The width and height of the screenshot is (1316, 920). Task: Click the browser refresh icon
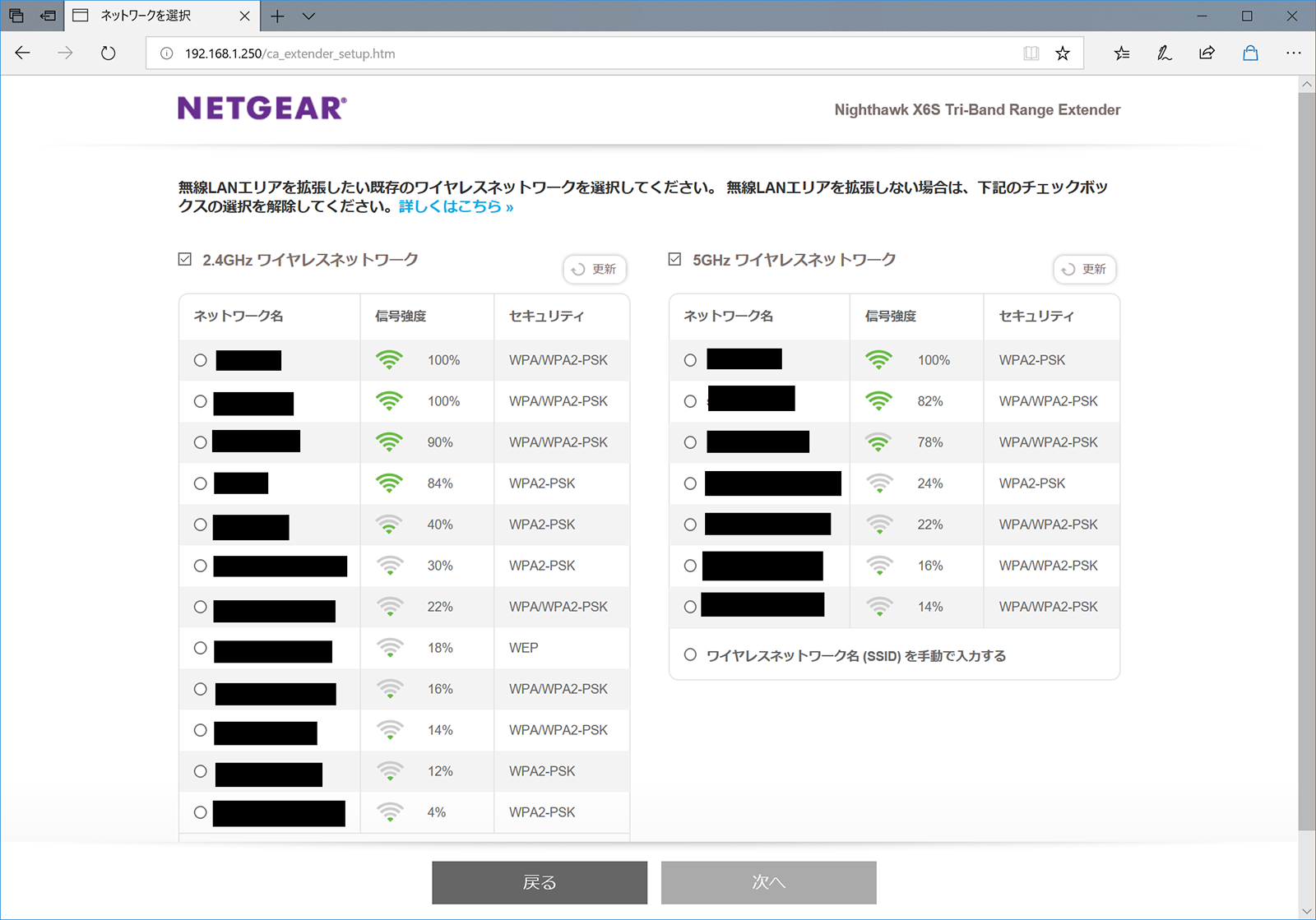click(x=108, y=53)
